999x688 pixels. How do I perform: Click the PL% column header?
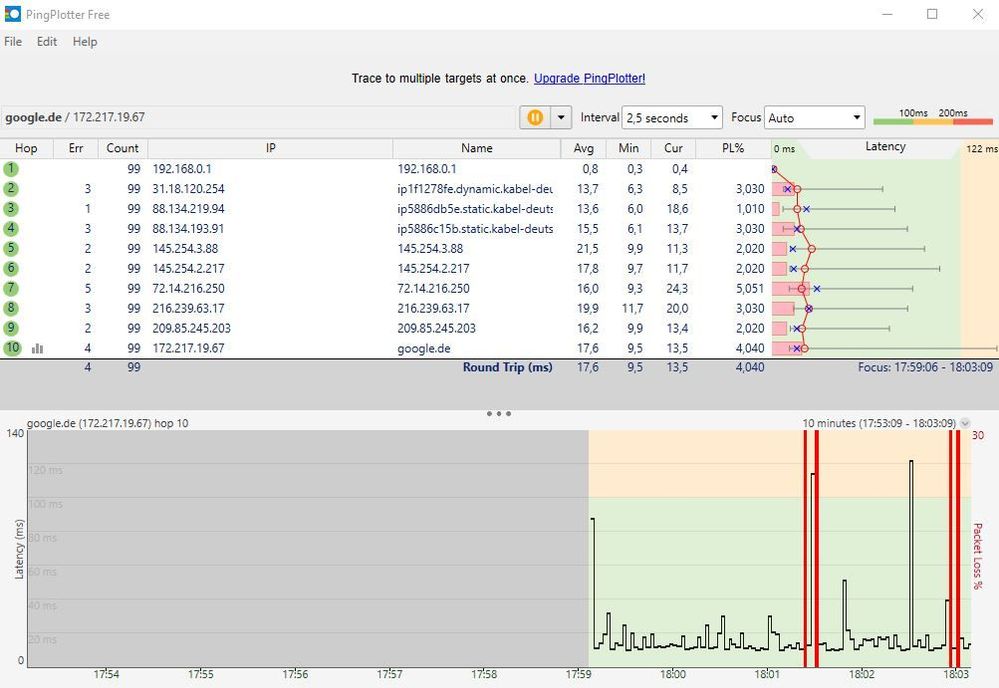pos(733,148)
